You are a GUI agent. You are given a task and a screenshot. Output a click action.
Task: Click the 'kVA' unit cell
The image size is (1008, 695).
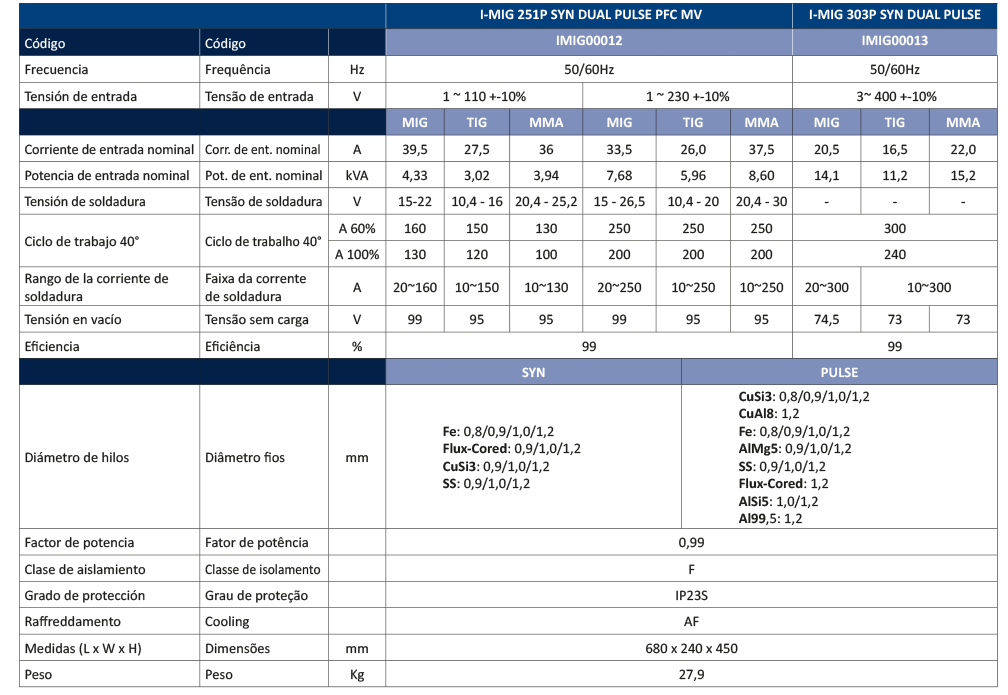click(x=357, y=176)
